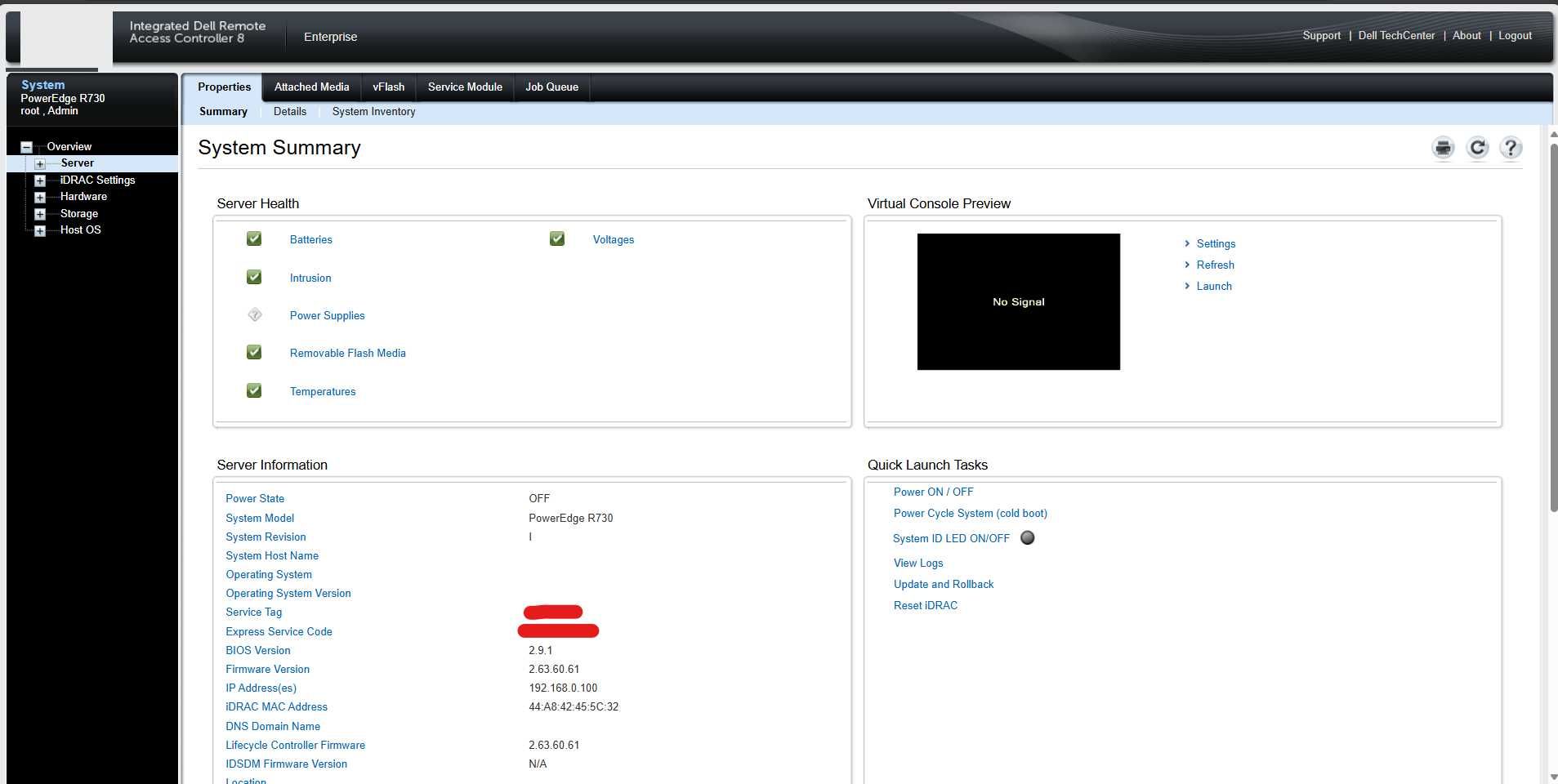
Task: Open the About link
Action: click(x=1466, y=36)
